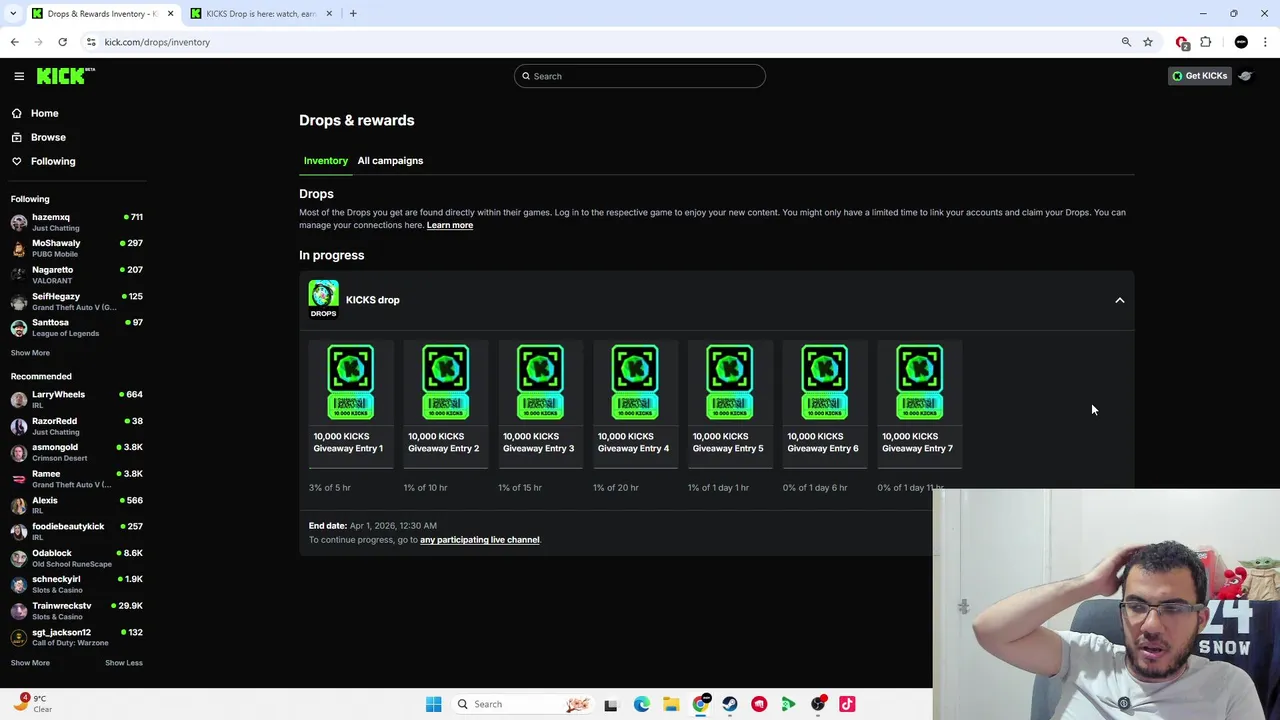Open the hamburger sidebar menu

point(19,76)
